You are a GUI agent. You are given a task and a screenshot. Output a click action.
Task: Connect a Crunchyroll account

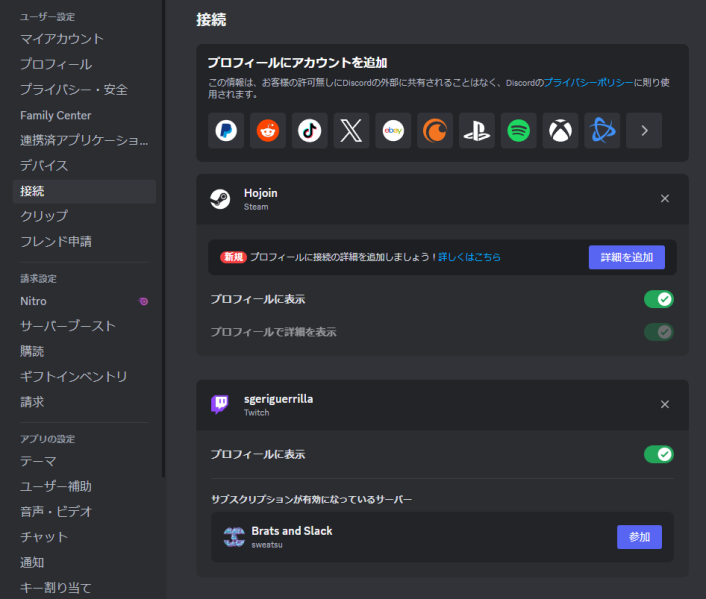click(x=435, y=131)
